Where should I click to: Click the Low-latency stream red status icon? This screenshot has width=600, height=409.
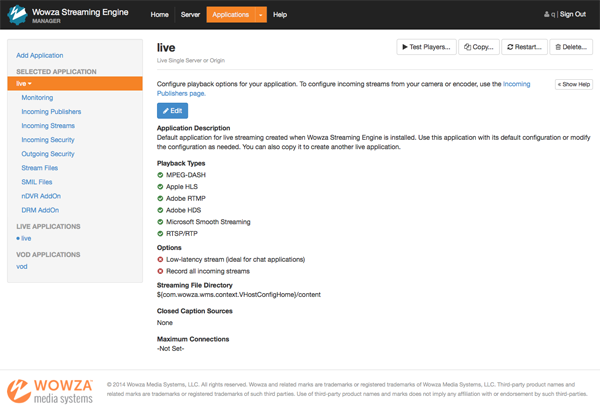[x=161, y=259]
